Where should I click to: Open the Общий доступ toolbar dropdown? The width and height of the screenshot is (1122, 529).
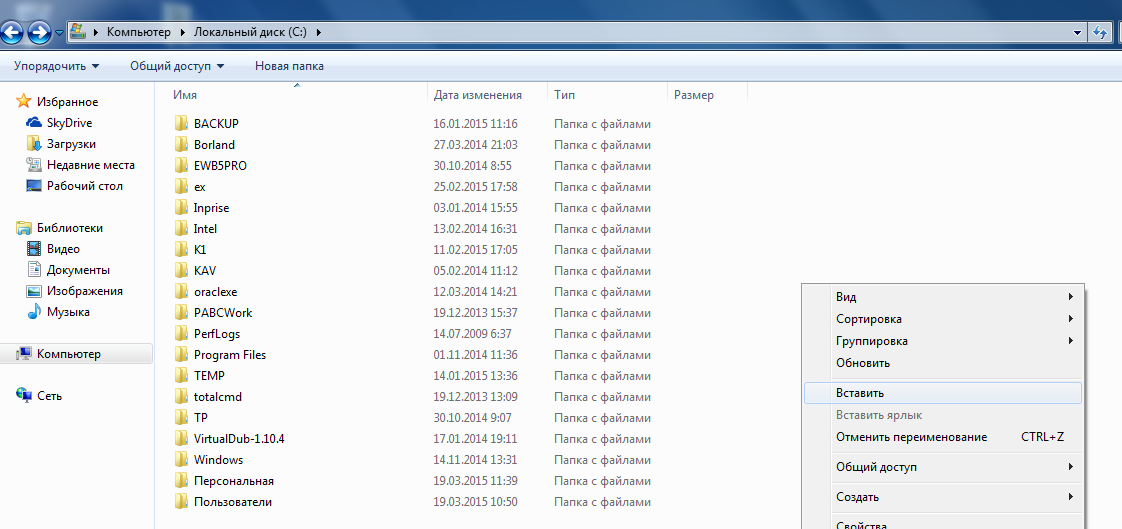click(177, 66)
